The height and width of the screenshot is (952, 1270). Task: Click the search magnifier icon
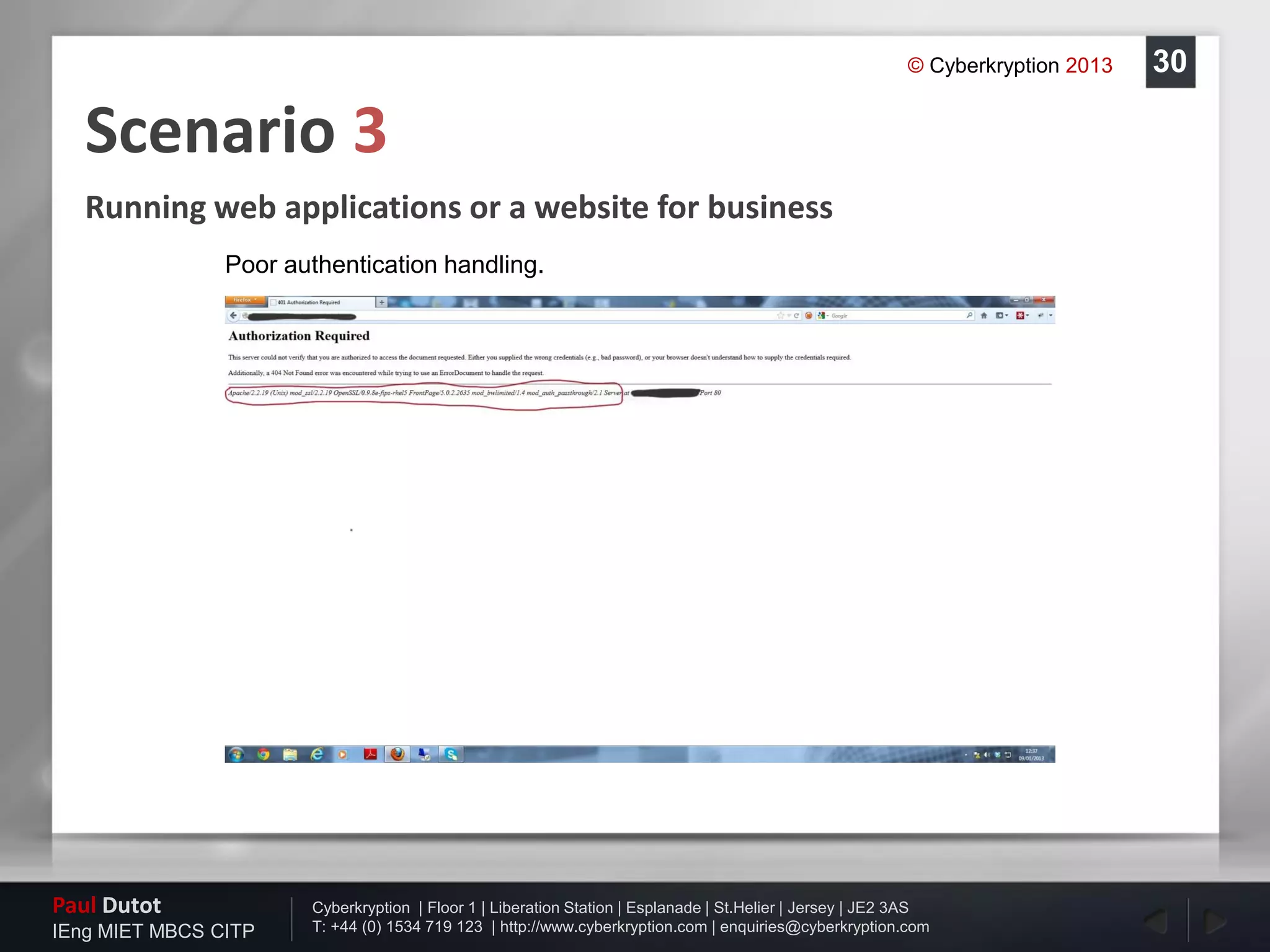[x=969, y=315]
